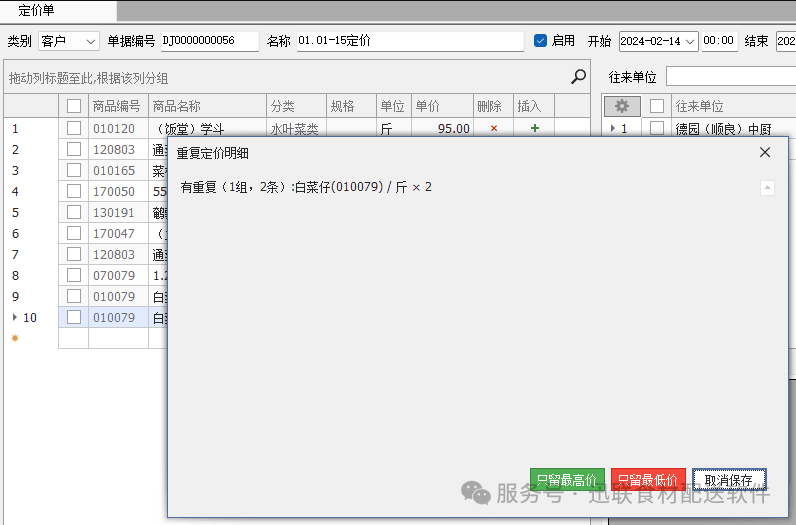Sort by 商品名称 column header
796x525 pixels.
(207, 106)
